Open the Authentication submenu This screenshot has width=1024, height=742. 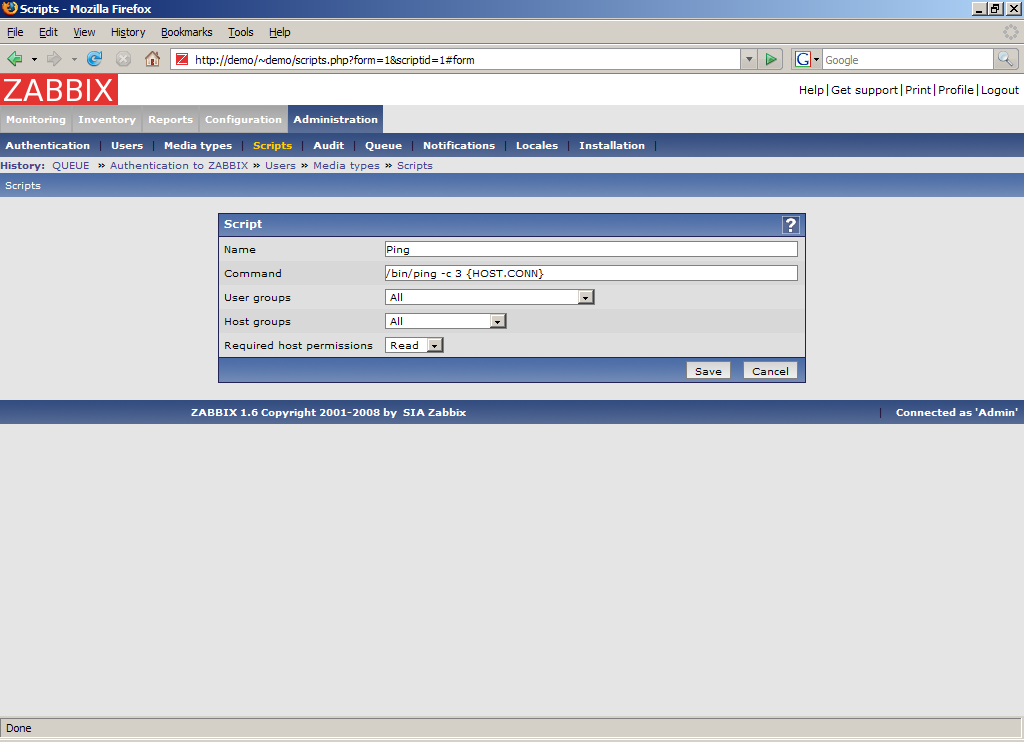click(x=48, y=146)
